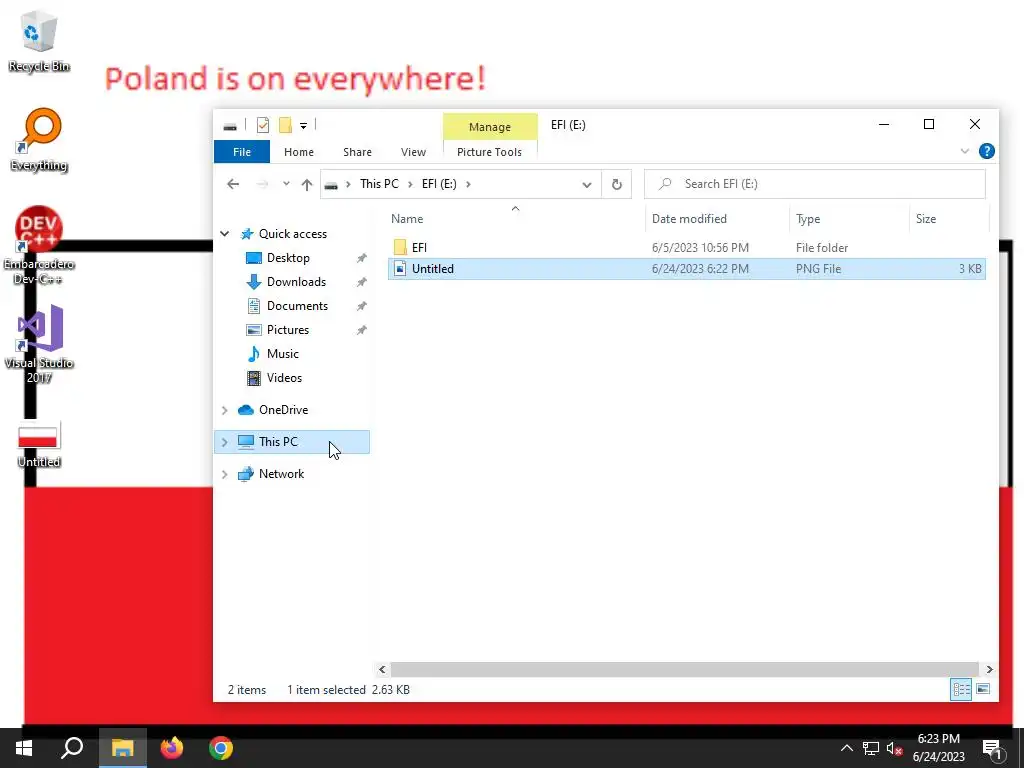Click the Properties quick access toolbar icon
Image resolution: width=1024 pixels, height=768 pixels.
263,125
